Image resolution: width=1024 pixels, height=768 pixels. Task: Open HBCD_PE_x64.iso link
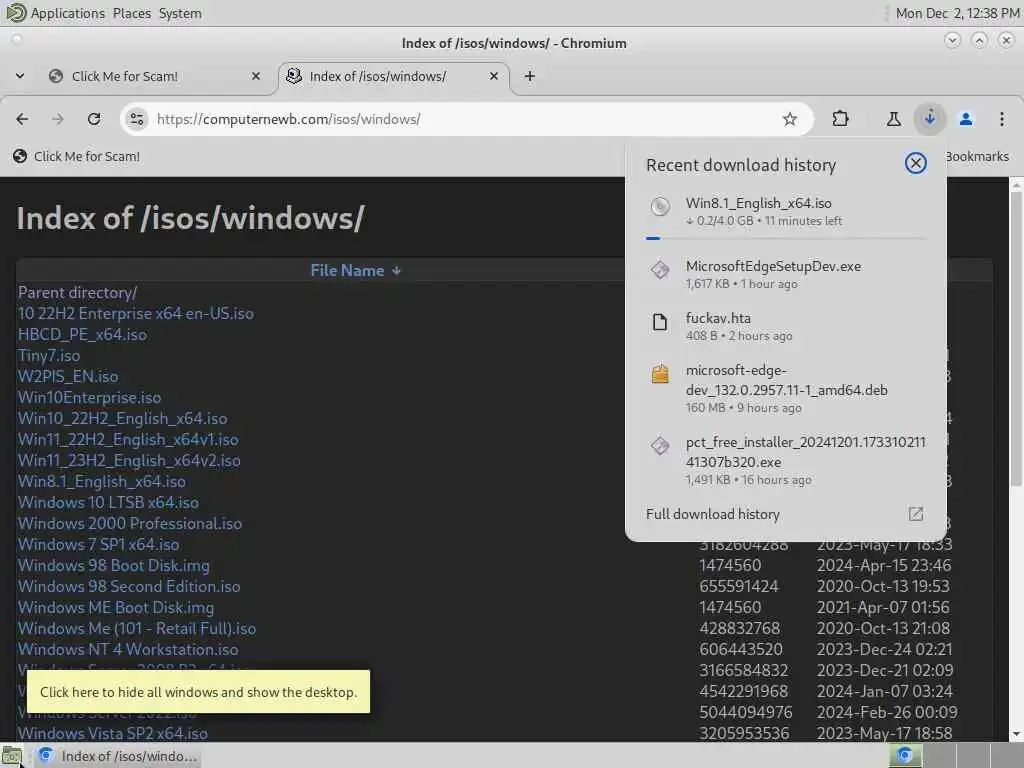82,334
